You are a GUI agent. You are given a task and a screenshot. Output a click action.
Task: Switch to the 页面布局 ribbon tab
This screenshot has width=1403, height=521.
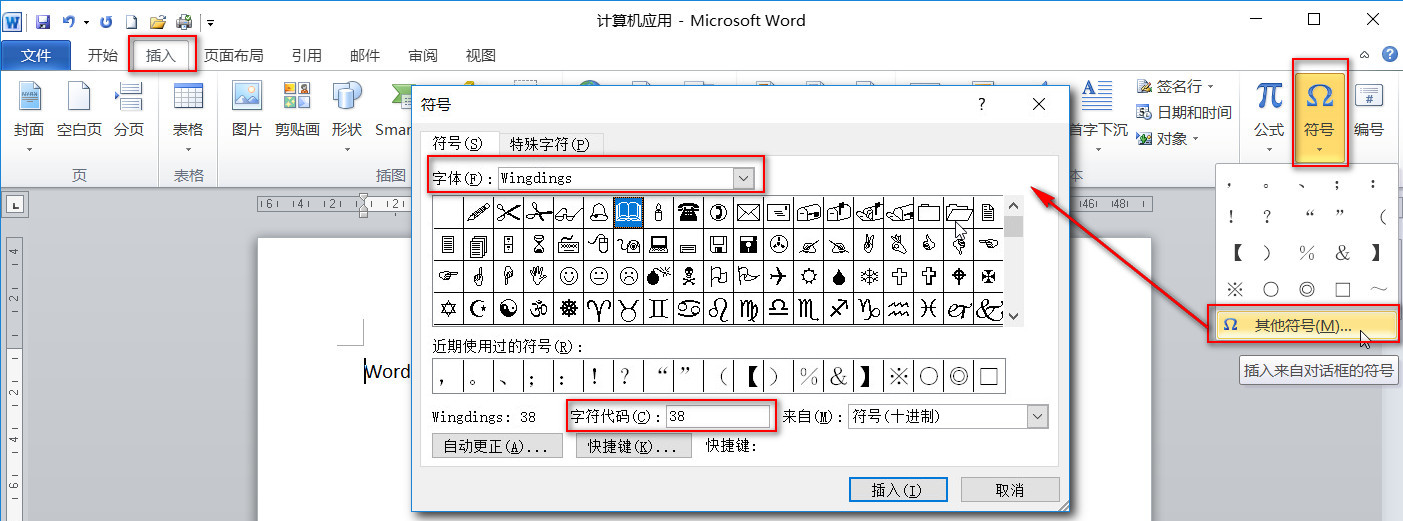[x=233, y=56]
